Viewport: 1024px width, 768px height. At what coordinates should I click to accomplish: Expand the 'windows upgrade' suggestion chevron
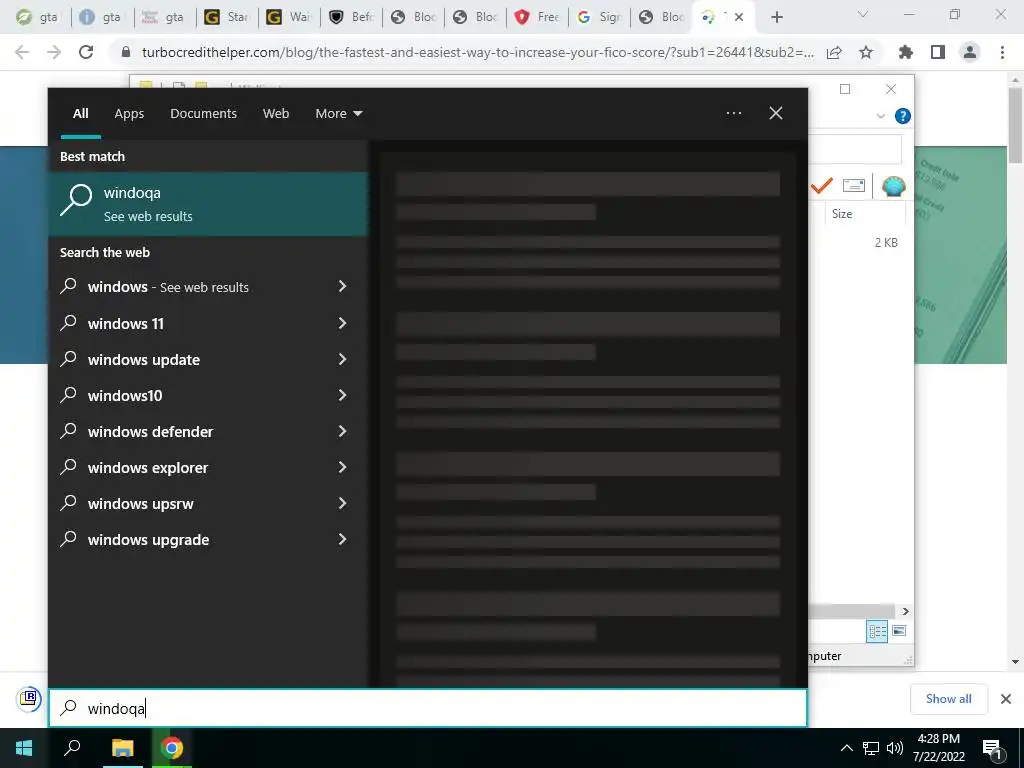click(342, 539)
